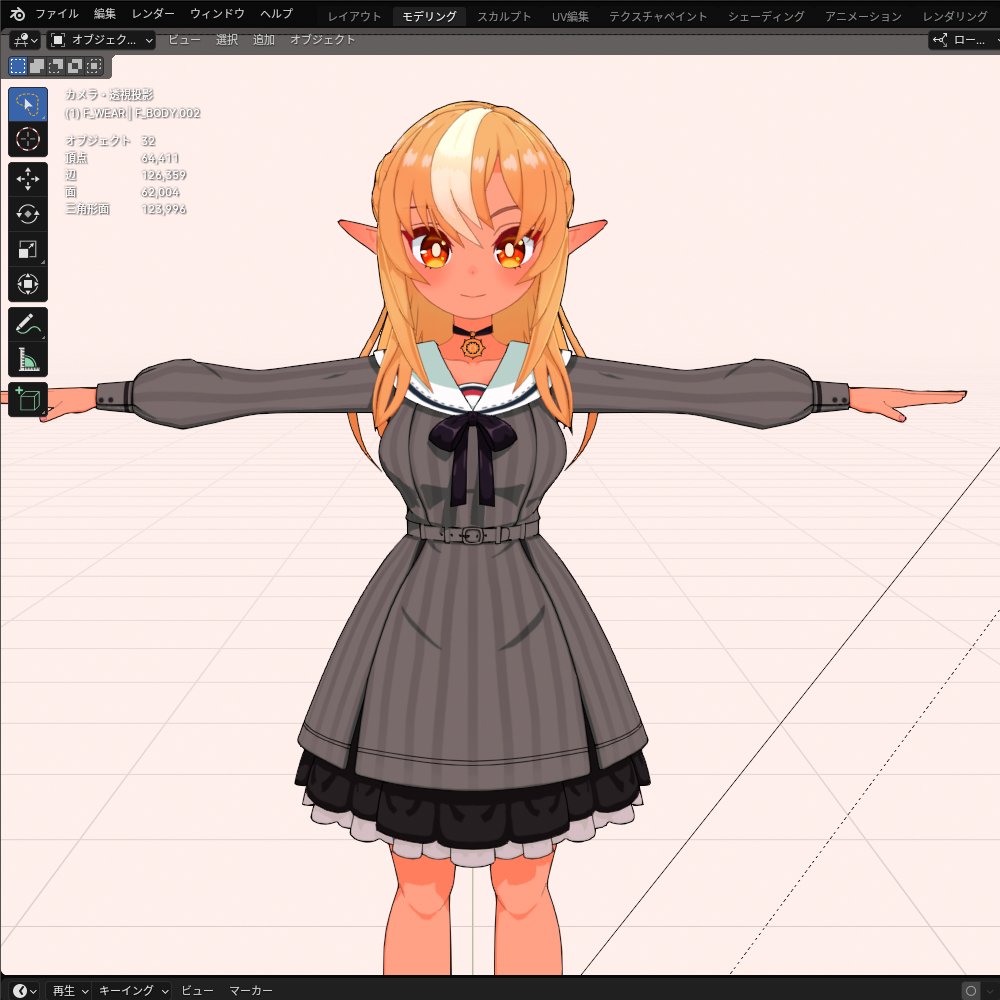This screenshot has height=1000, width=1000.
Task: Open the ファイル menu
Action: coord(57,13)
